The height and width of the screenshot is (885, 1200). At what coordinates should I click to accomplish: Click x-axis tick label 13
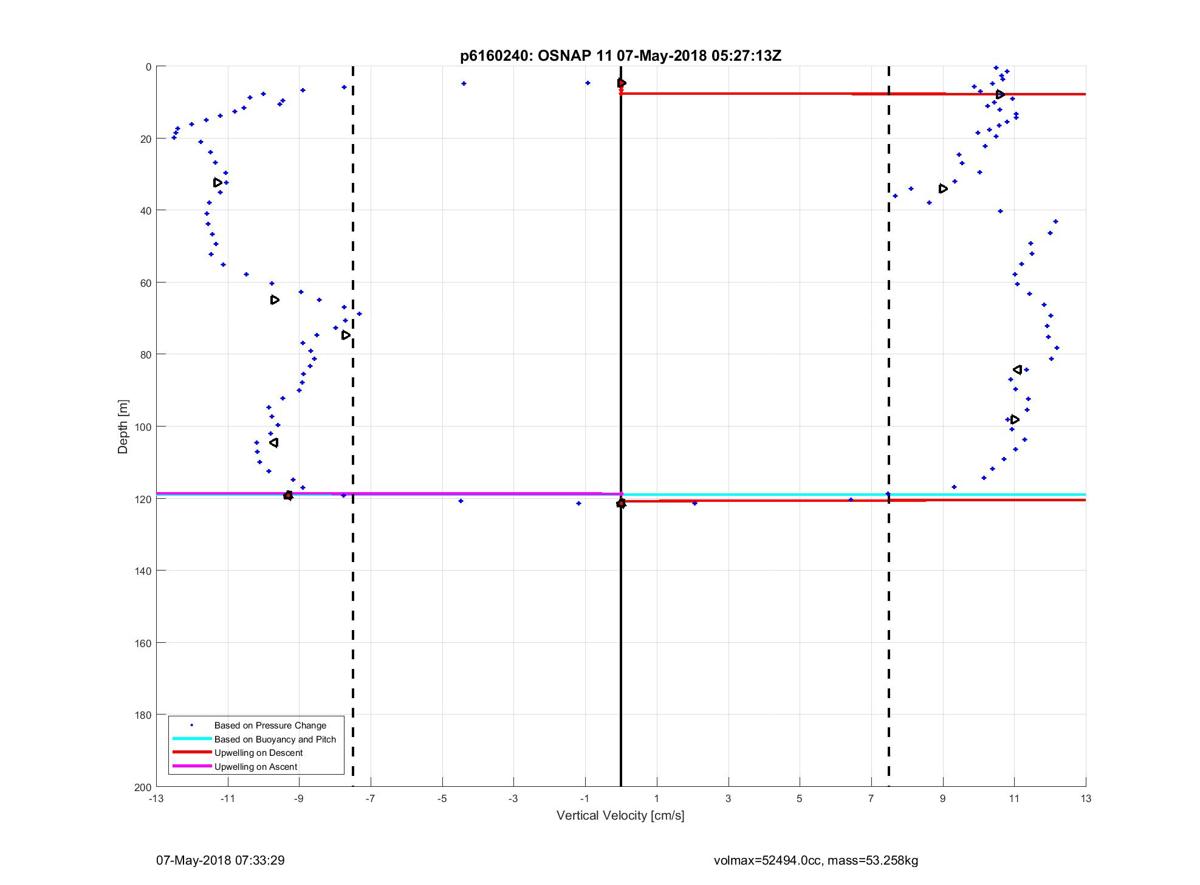click(1086, 799)
